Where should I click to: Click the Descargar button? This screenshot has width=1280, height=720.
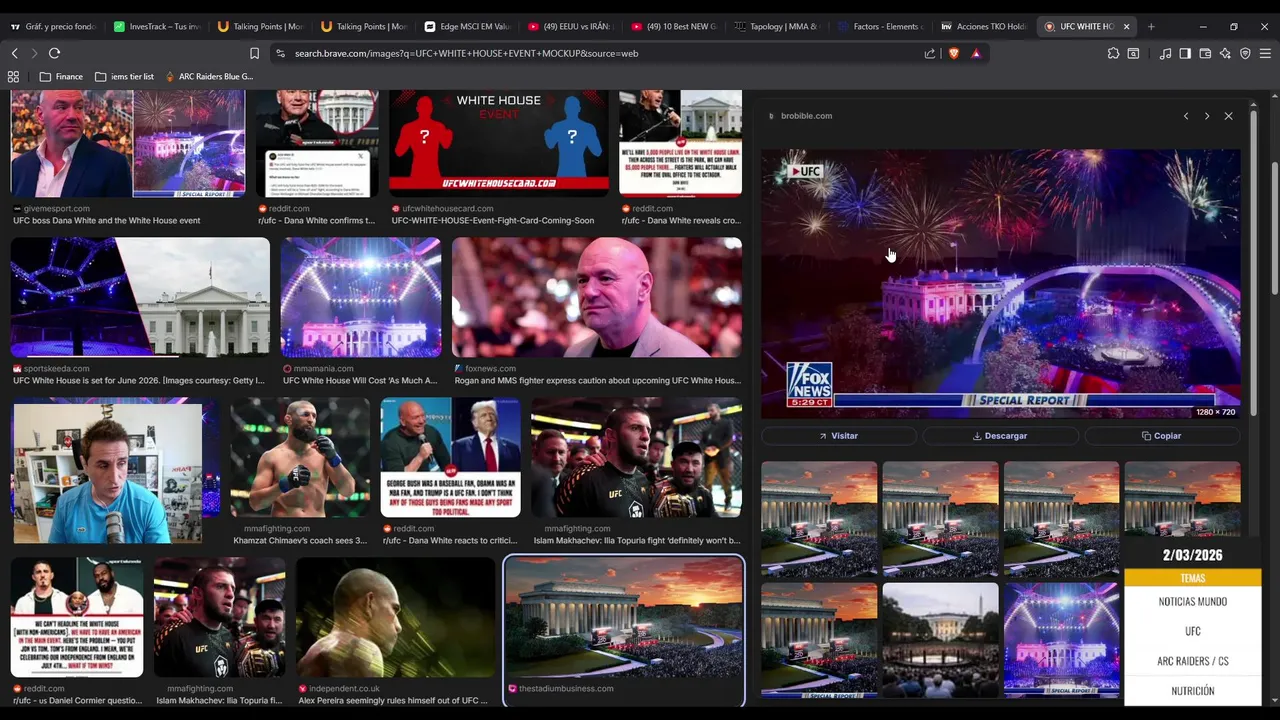coord(1000,436)
